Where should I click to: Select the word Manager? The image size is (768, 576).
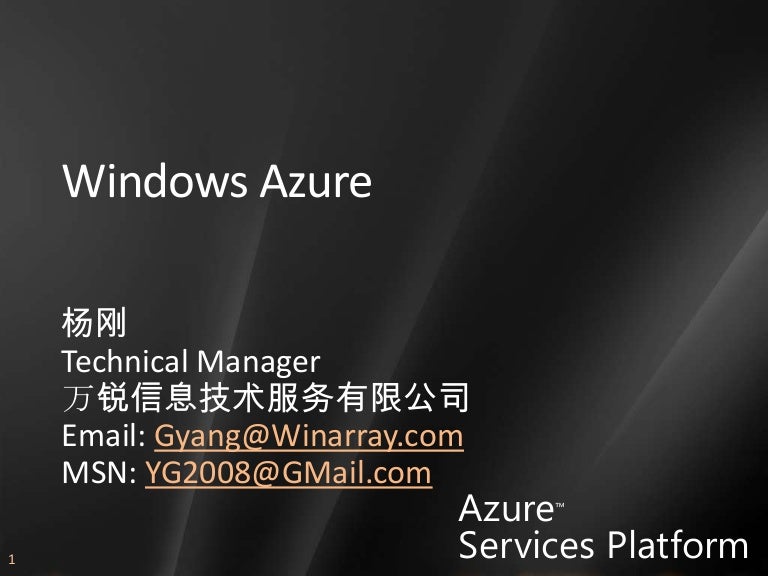259,362
